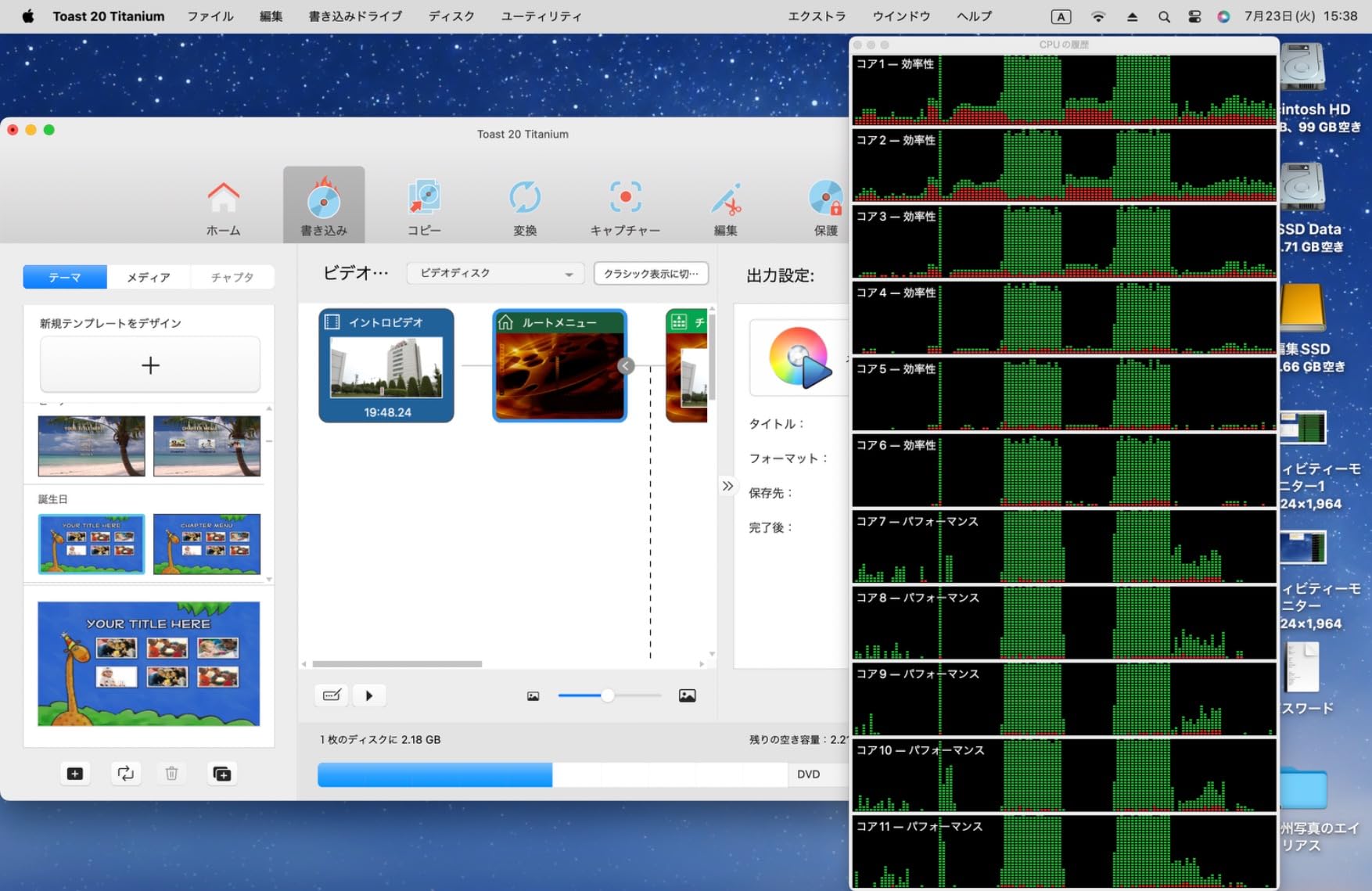Select the 書き込み (Burn) tool in toolbar
Viewport: 1372px width, 891px height.
[325, 203]
